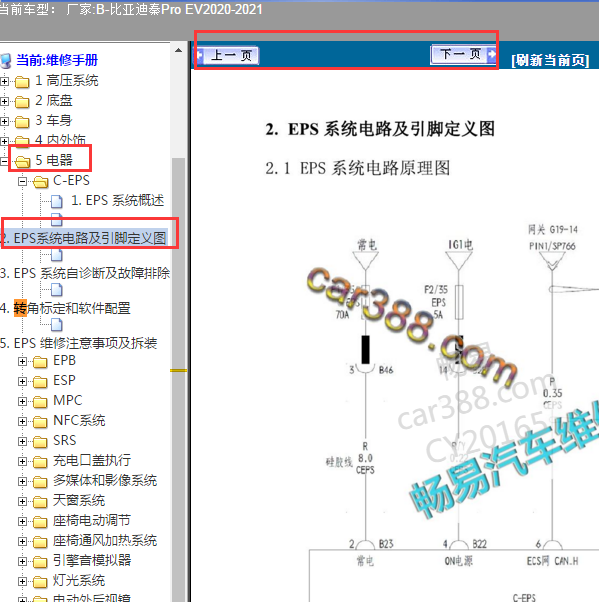Expand the 座椅电动调节 folder
This screenshot has height=602, width=599.
22,521
